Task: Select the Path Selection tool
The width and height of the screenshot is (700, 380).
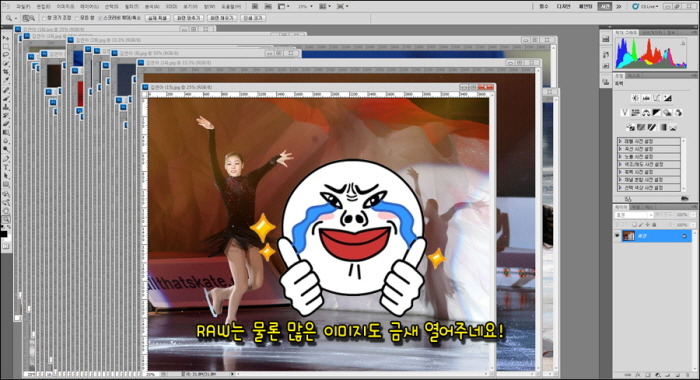Action: 6,175
